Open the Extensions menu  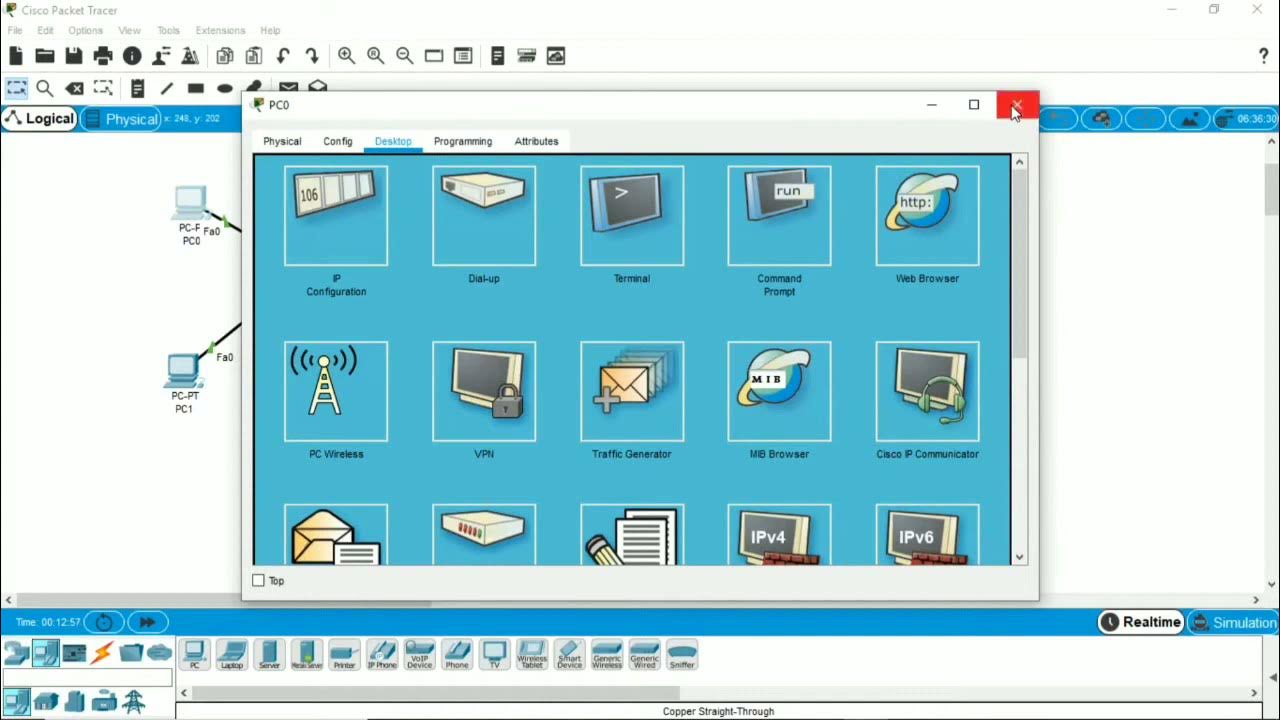(220, 31)
